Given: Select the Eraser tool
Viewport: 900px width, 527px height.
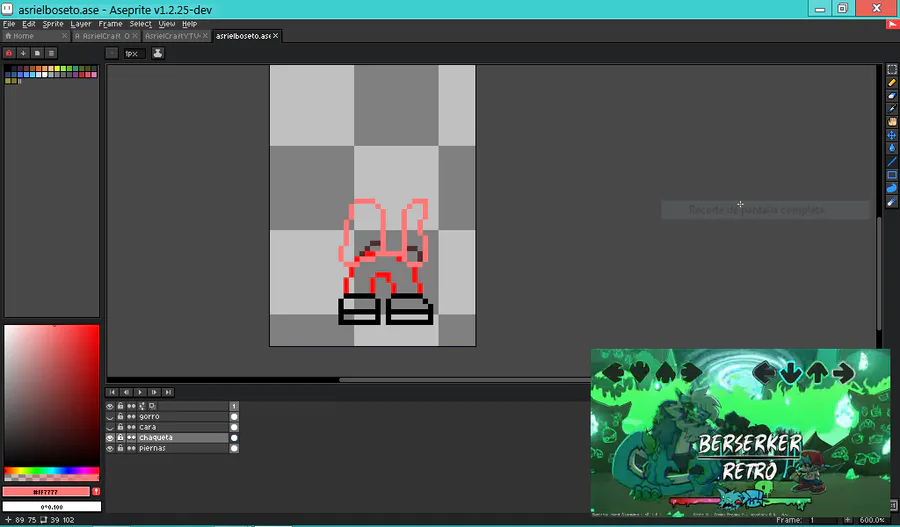Looking at the screenshot, I should coord(891,96).
